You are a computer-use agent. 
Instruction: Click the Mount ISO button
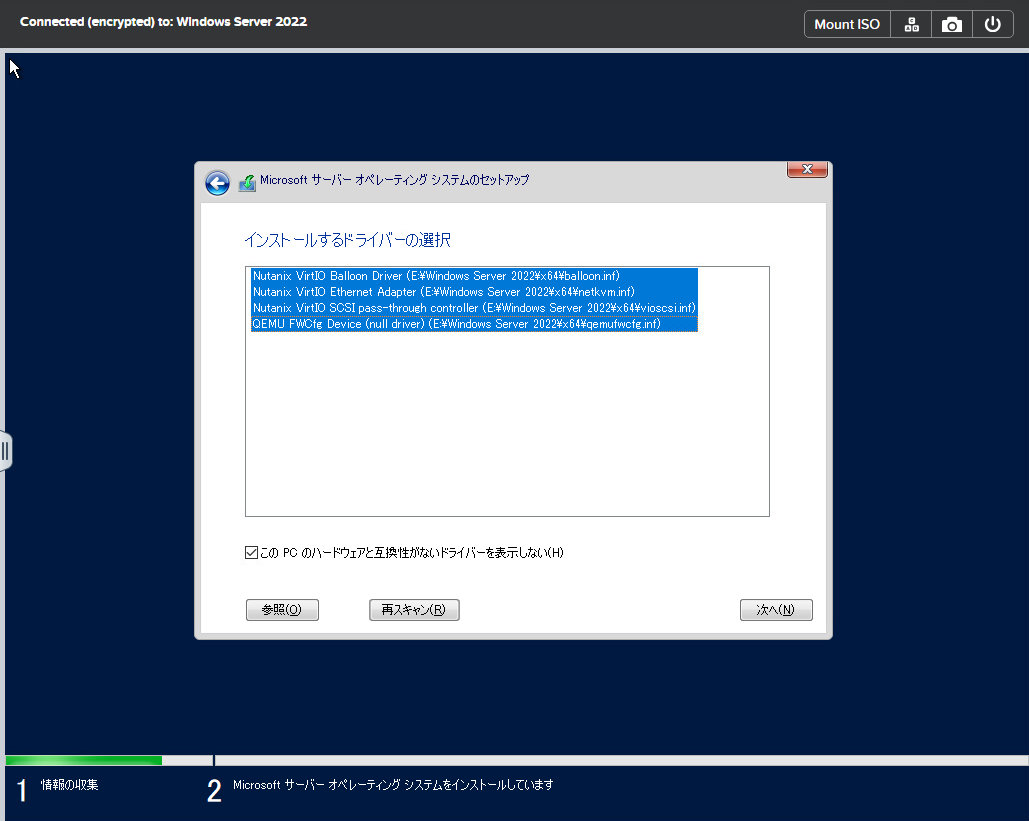tap(847, 24)
